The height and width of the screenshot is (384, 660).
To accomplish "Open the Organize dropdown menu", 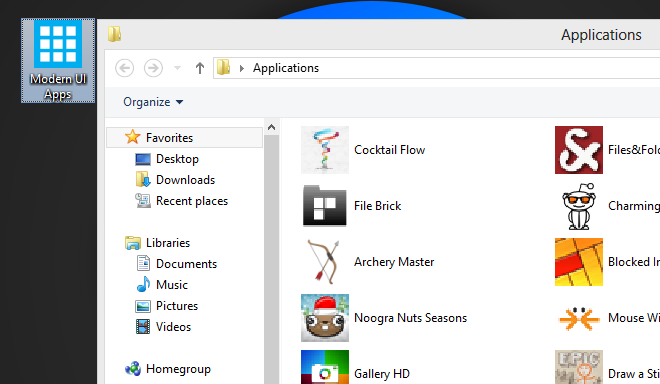I will (x=153, y=102).
